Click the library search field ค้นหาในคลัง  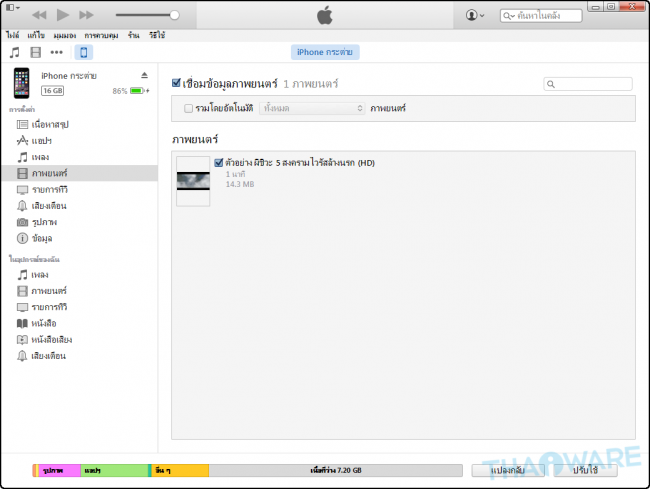tap(541, 16)
